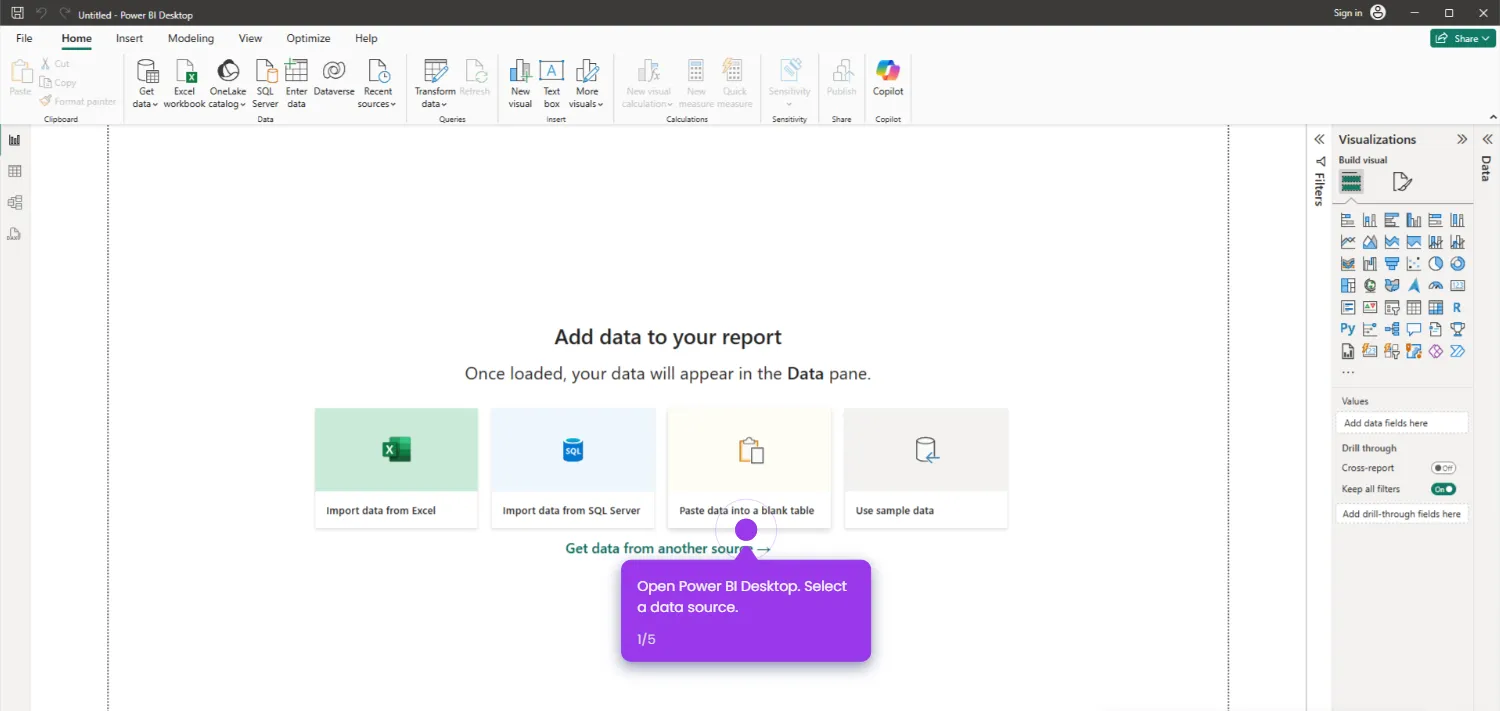Viewport: 1500px width, 711px height.
Task: Select the Build visual tab icon
Action: (x=1351, y=182)
